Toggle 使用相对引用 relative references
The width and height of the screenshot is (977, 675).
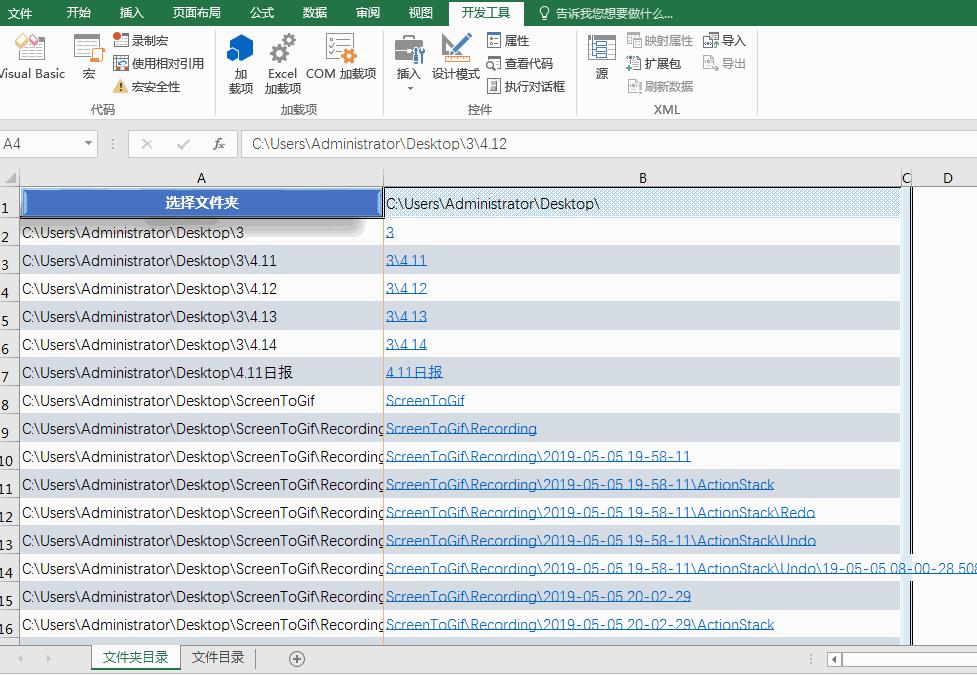[x=159, y=63]
